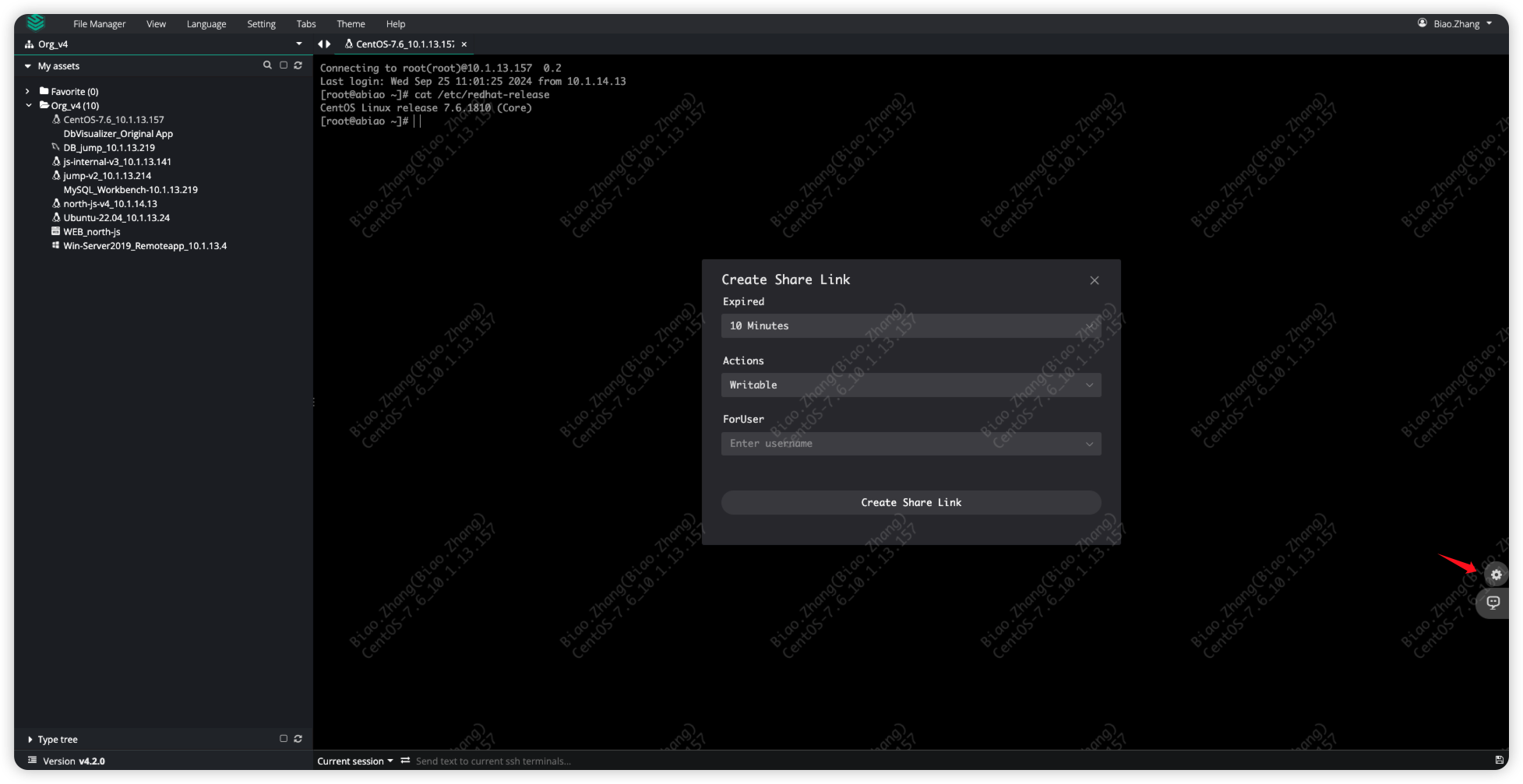The height and width of the screenshot is (784, 1523).
Task: Click the Send text to current ssh terminals field
Action: [493, 761]
